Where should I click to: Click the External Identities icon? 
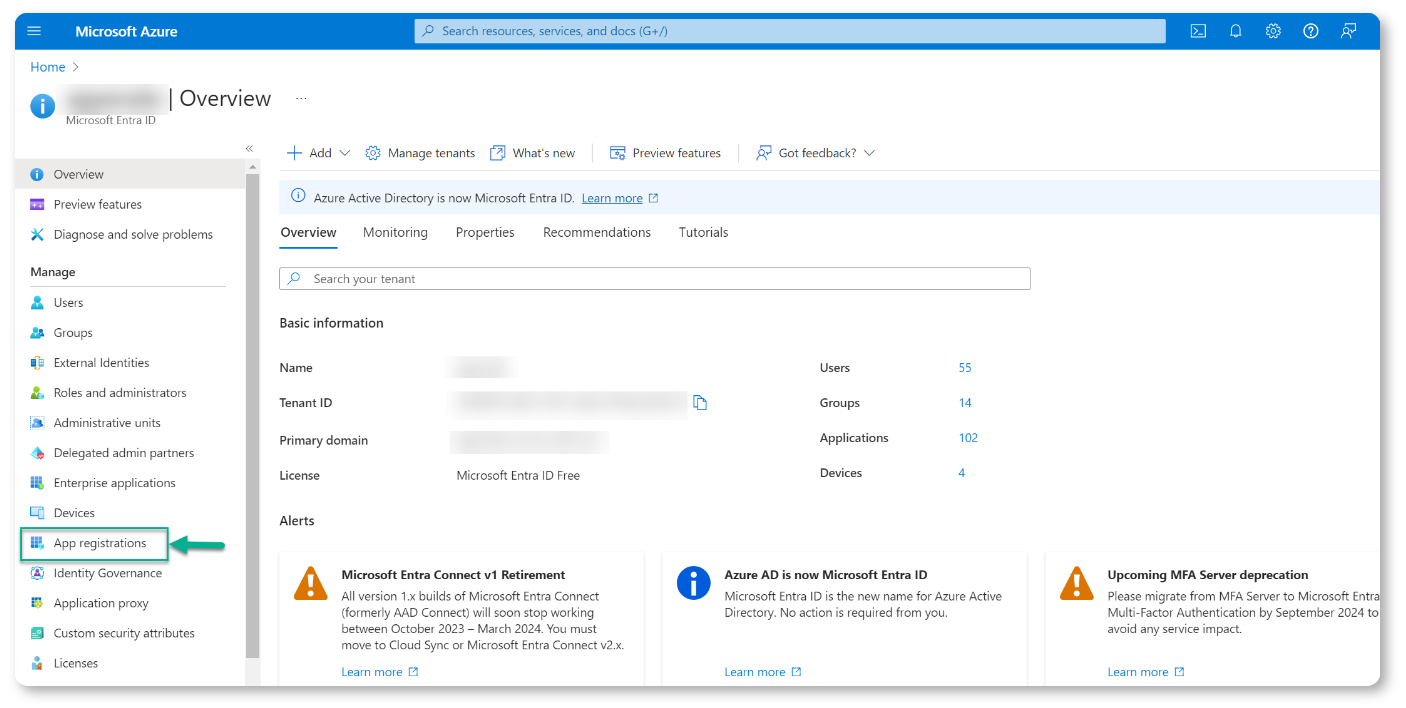pos(37,363)
